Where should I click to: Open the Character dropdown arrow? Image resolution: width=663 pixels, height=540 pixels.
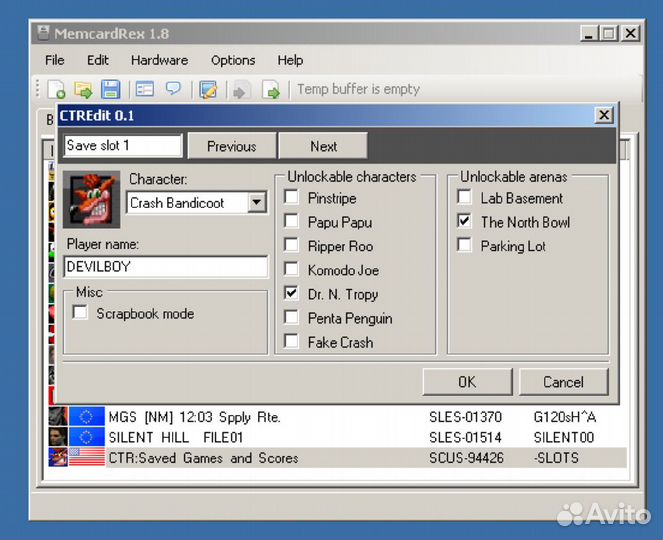pyautogui.click(x=257, y=203)
